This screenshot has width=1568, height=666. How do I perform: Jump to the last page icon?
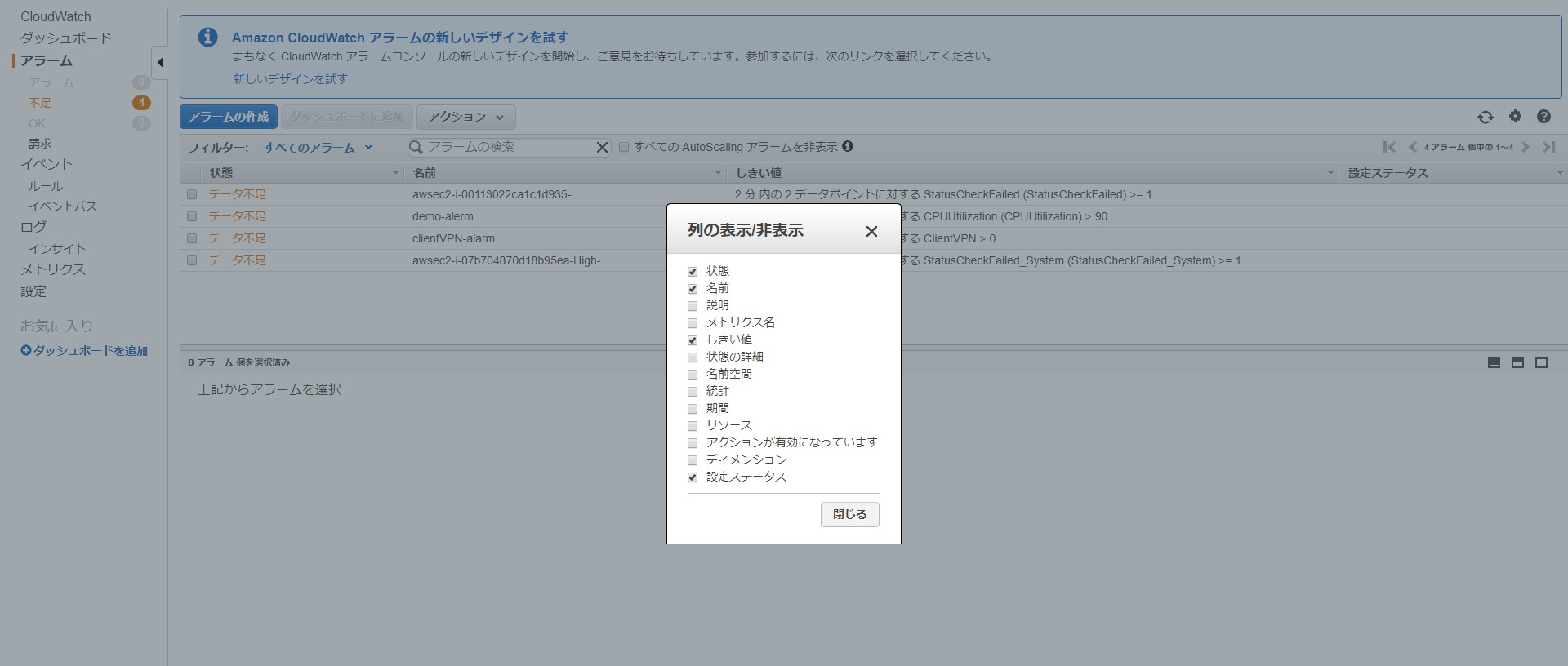[1548, 147]
